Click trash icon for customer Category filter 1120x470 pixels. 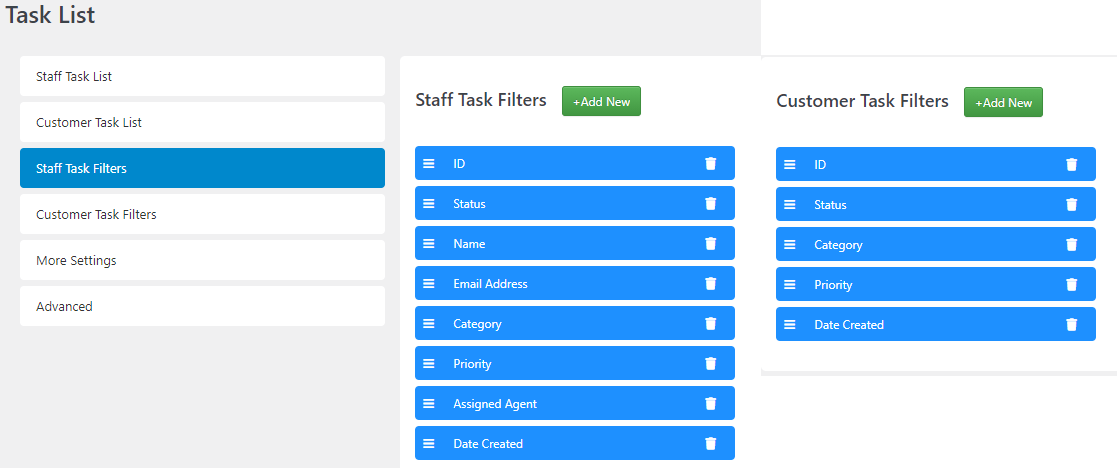point(1071,244)
